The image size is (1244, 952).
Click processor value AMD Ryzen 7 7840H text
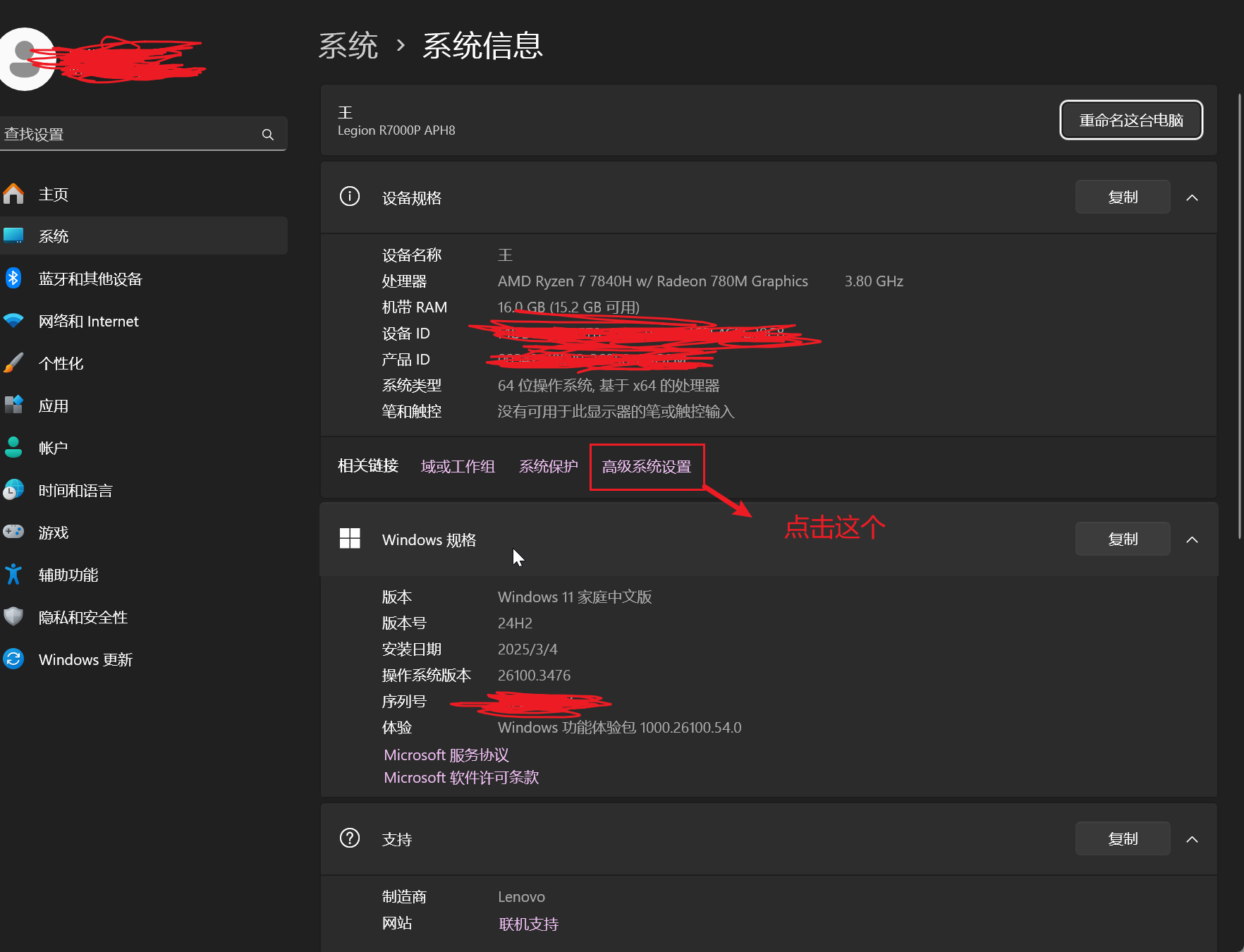pyautogui.click(x=653, y=281)
